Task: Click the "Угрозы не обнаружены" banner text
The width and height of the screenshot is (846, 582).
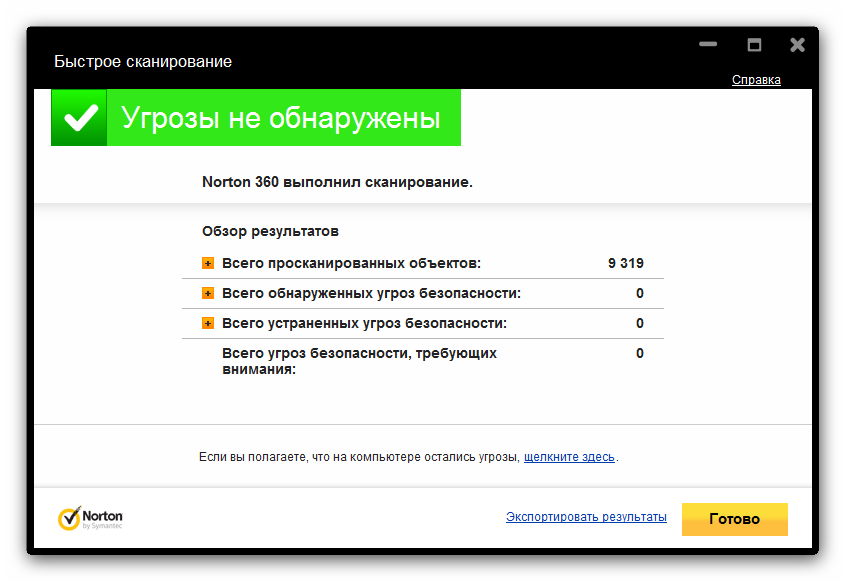Action: (x=281, y=118)
